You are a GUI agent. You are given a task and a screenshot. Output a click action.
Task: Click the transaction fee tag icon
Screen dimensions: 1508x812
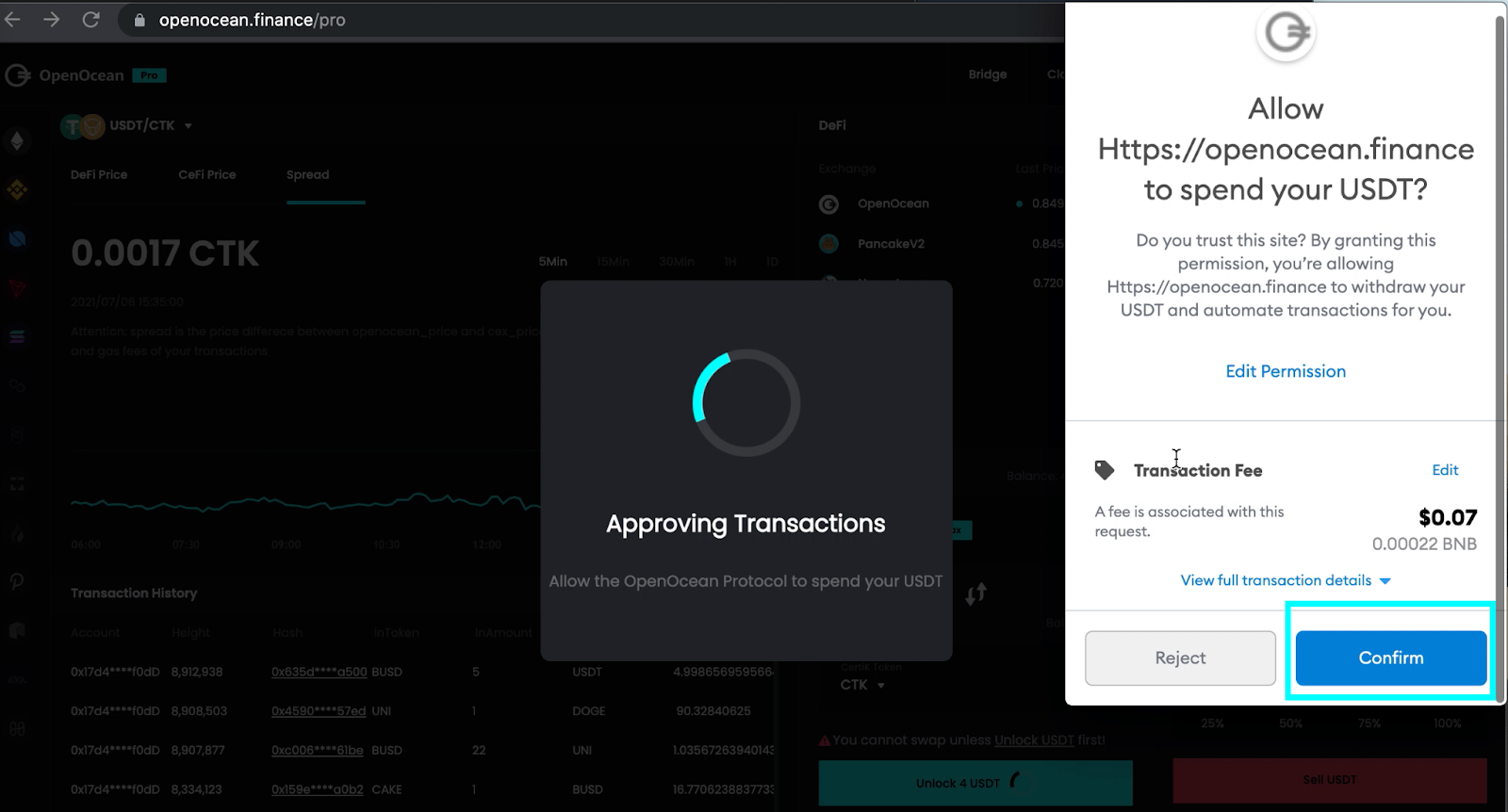[1104, 469]
